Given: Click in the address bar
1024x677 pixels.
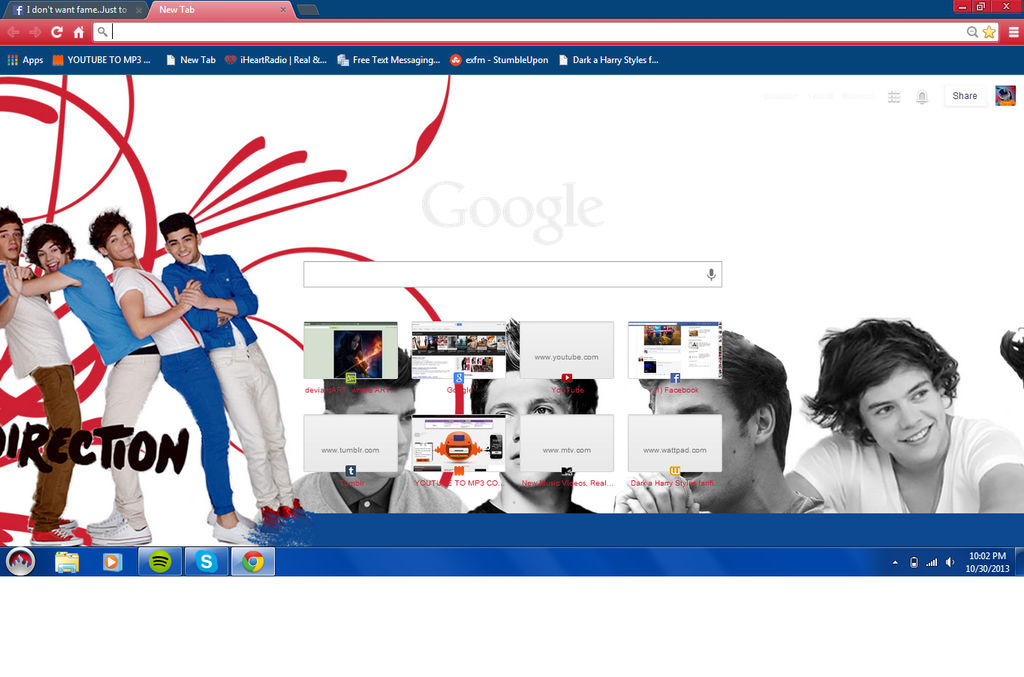Looking at the screenshot, I should click(536, 31).
